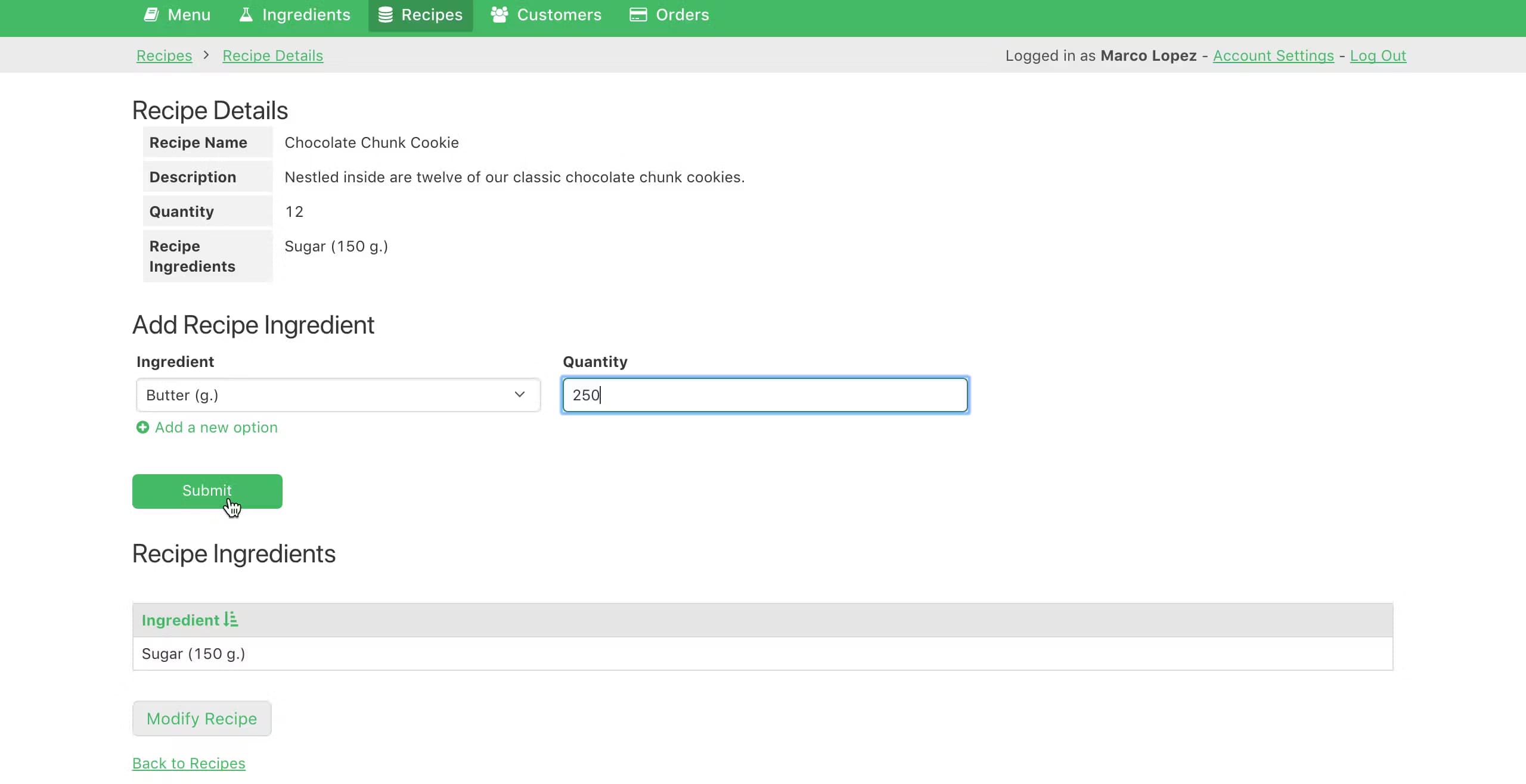Click the Orders card icon
This screenshot has height=784, width=1526.
[x=638, y=15]
